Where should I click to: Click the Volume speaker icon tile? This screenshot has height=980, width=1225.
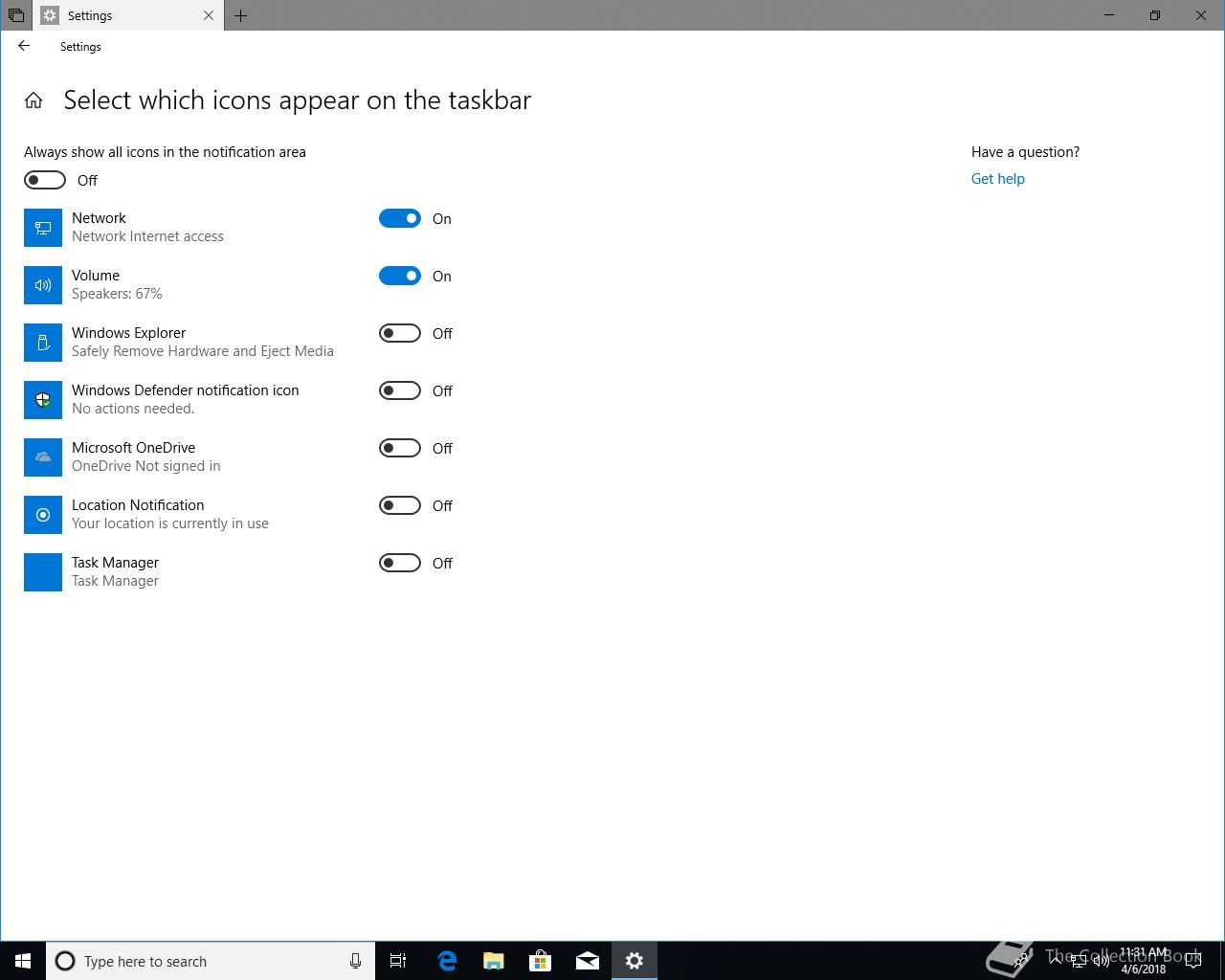43,285
